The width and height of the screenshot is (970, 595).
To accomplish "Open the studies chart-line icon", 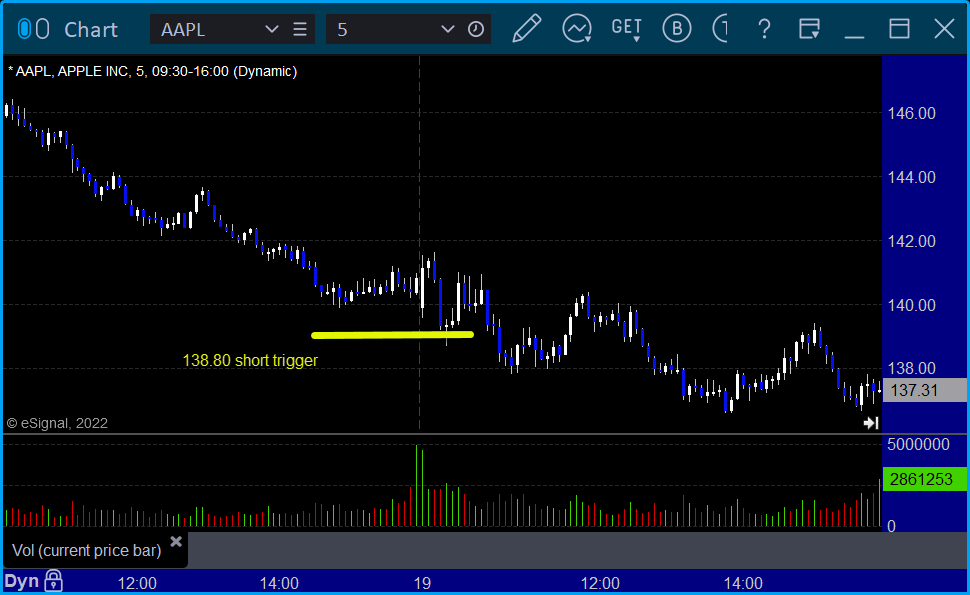I will coord(577,29).
